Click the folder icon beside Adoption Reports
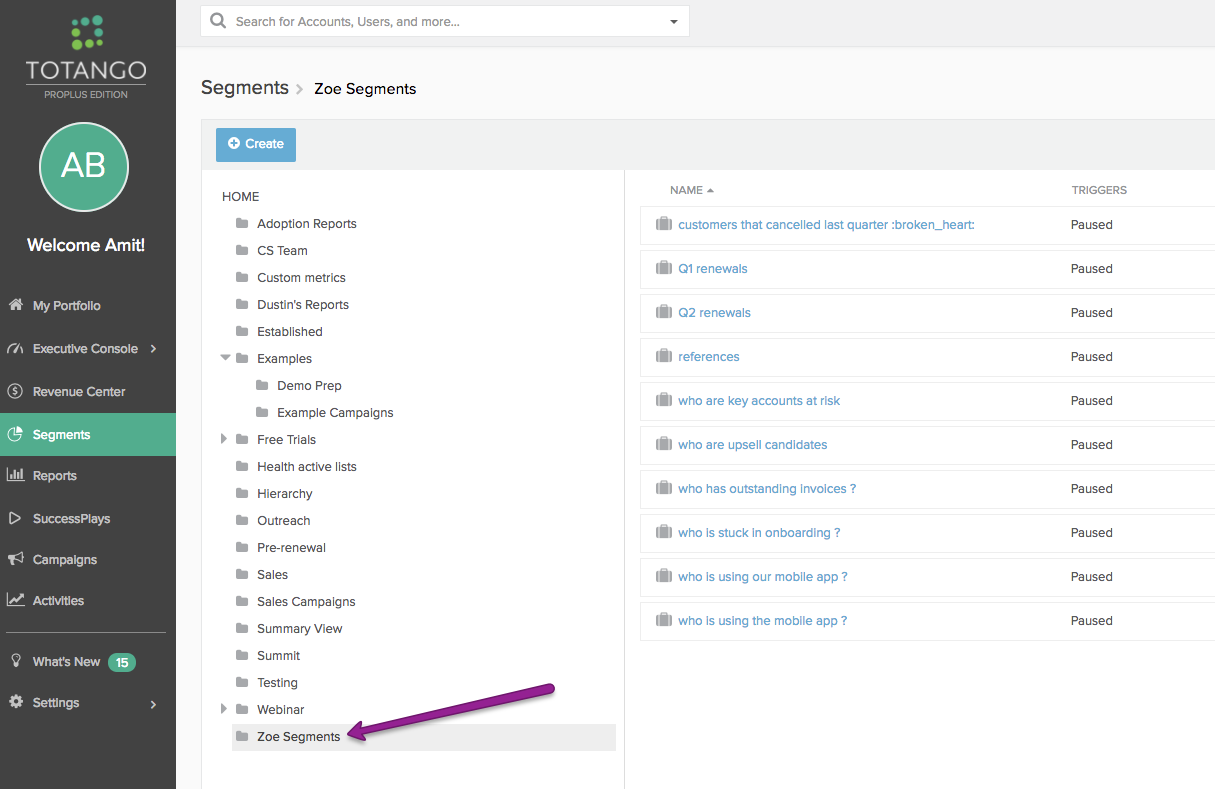Image resolution: width=1215 pixels, height=789 pixels. coord(241,223)
